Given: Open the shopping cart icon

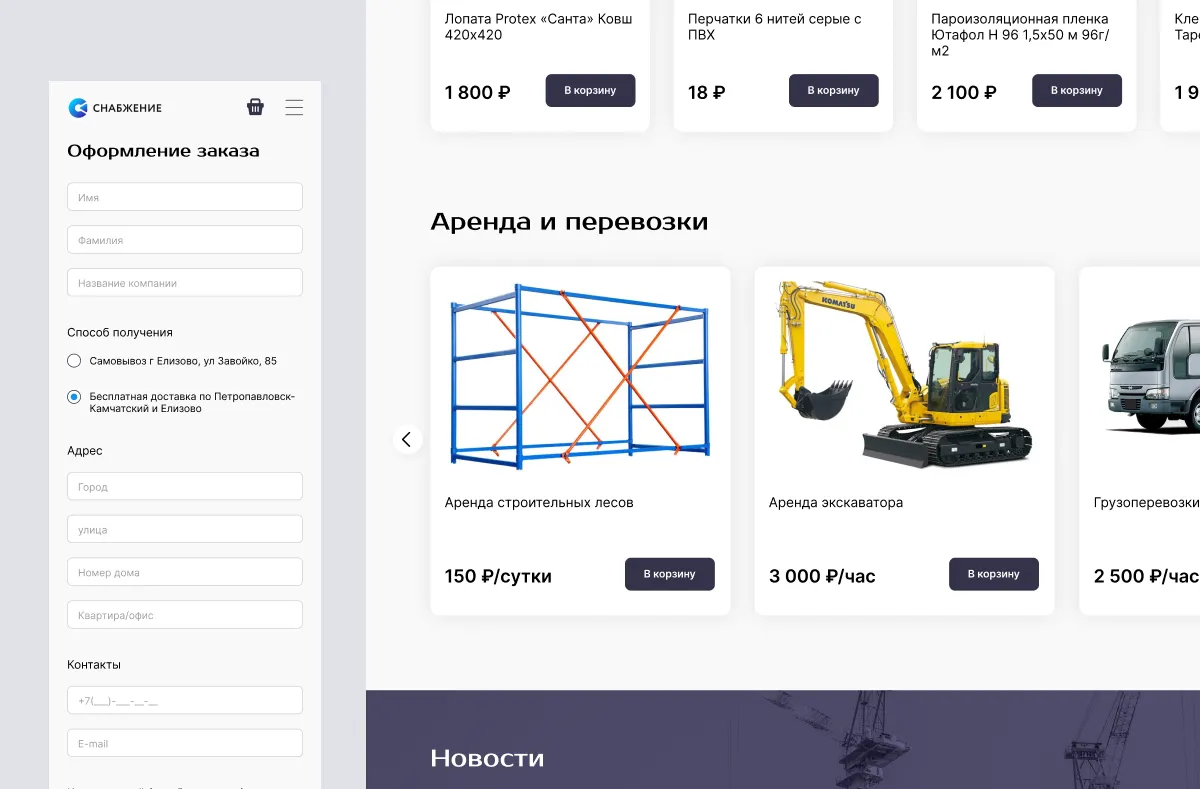Looking at the screenshot, I should [x=255, y=106].
